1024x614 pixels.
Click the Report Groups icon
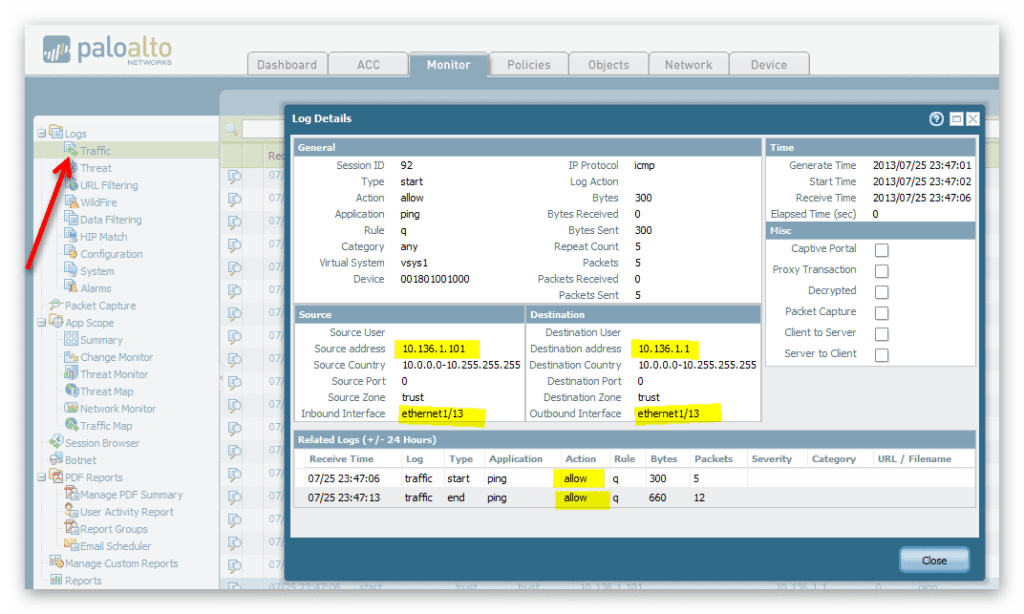coord(71,528)
